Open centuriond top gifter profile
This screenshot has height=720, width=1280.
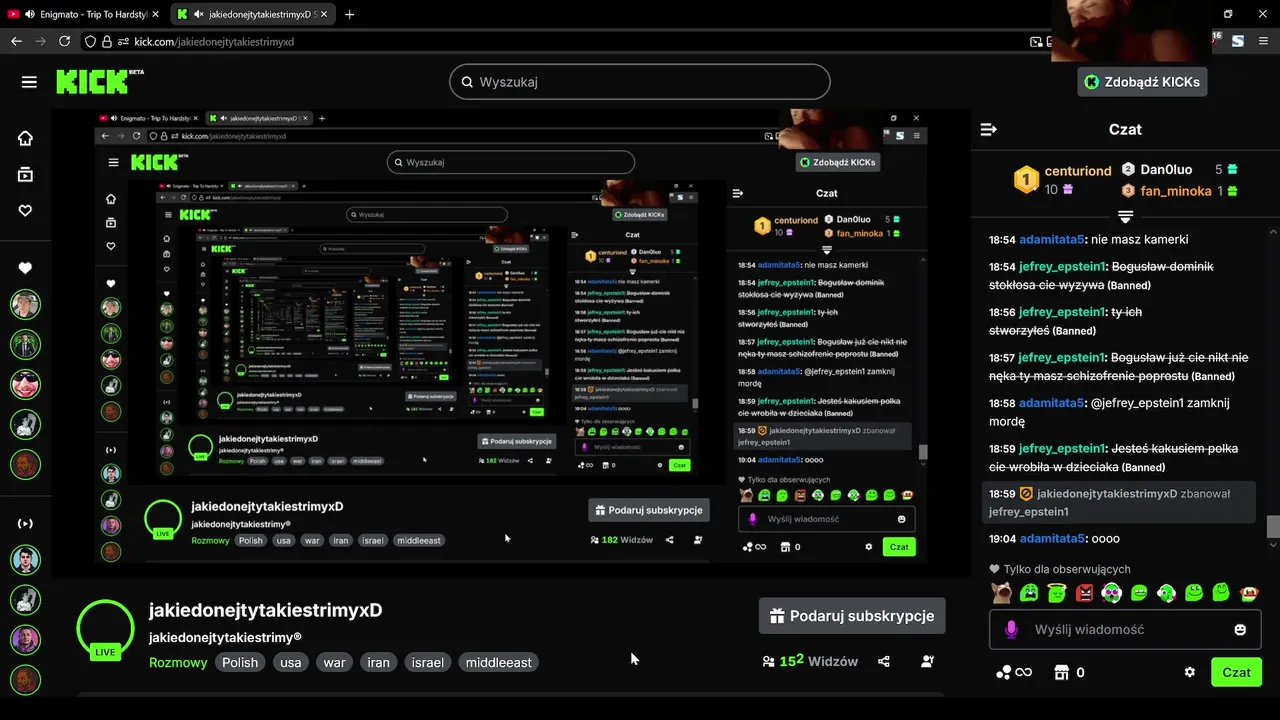click(x=1077, y=171)
